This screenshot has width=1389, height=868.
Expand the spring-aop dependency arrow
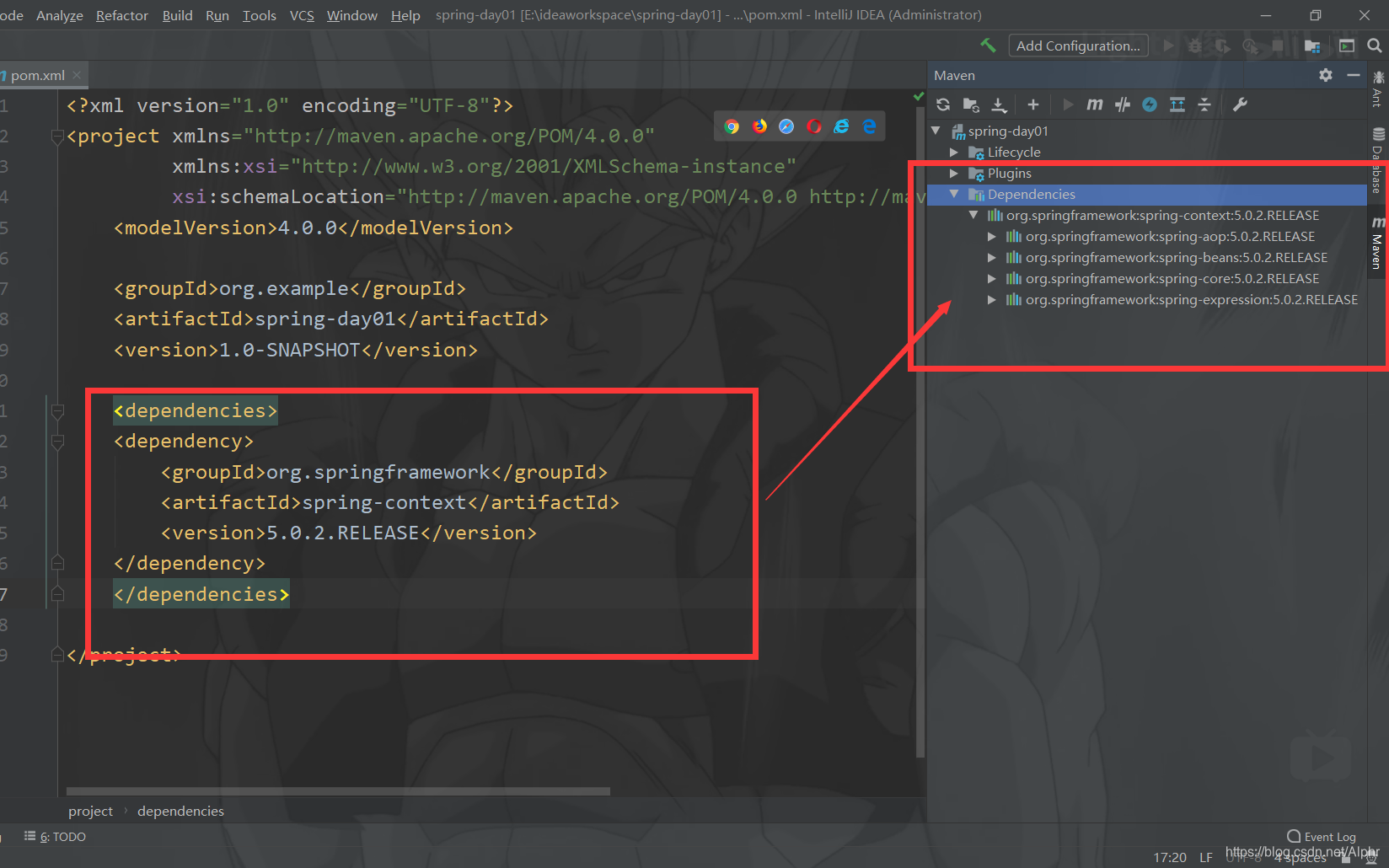tap(992, 236)
